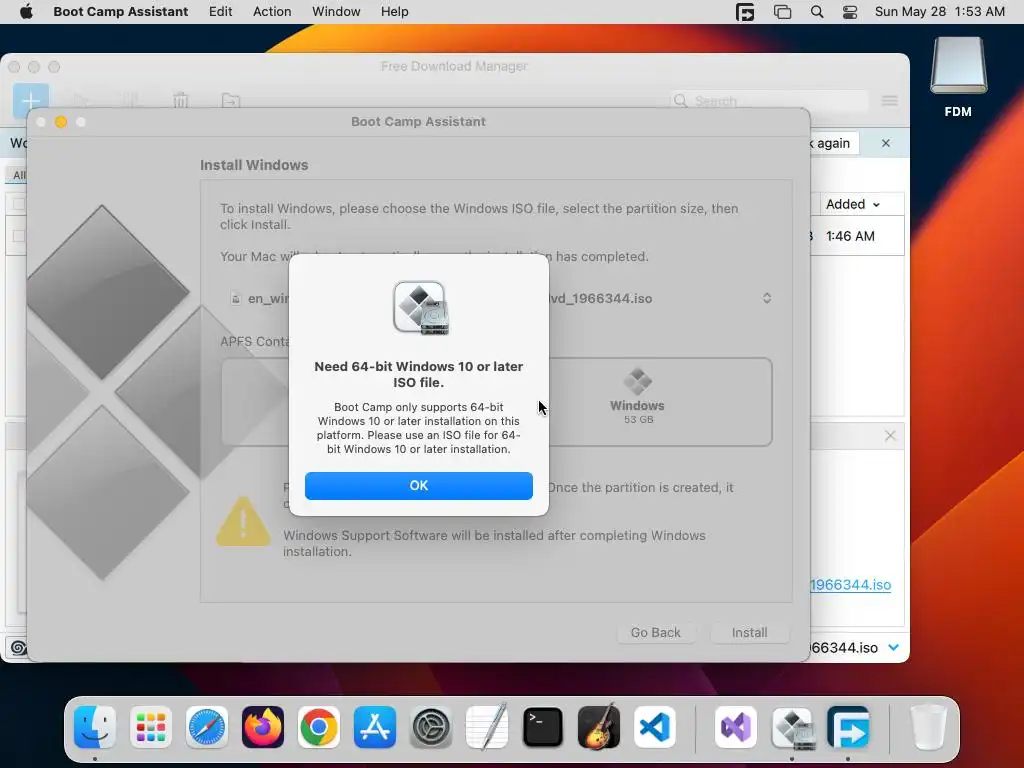Click Boot Camp Assistant icon in the Dock
Screen dimensions: 1024x768
pyautogui.click(x=792, y=727)
